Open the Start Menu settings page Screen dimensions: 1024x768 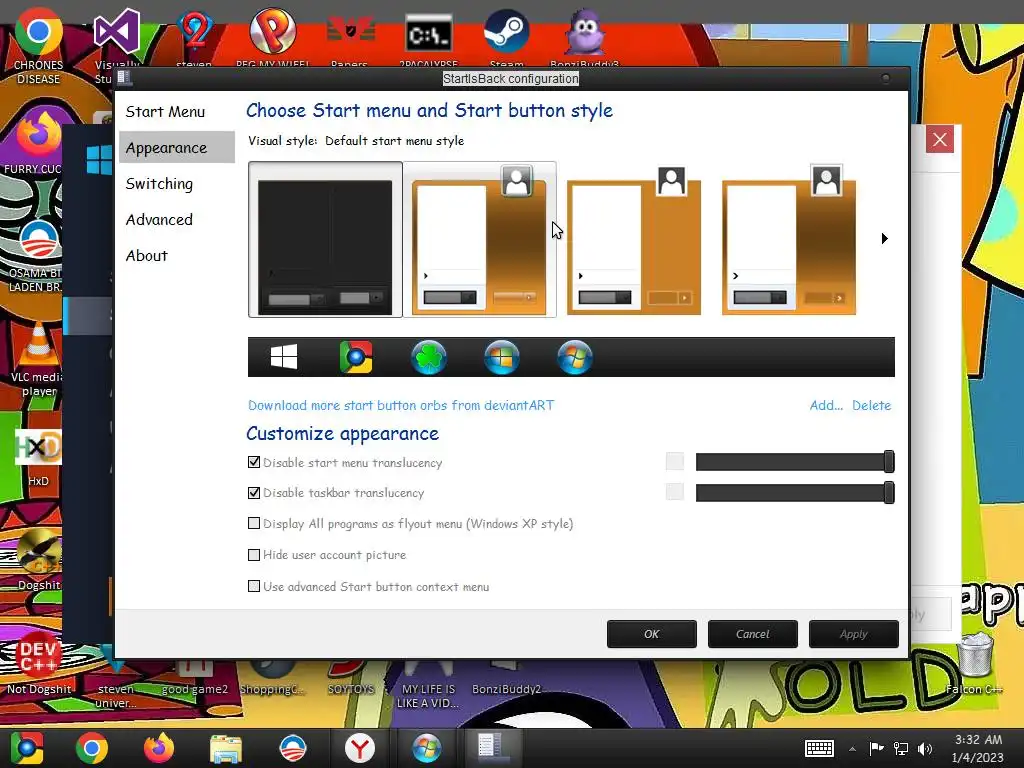click(x=165, y=112)
